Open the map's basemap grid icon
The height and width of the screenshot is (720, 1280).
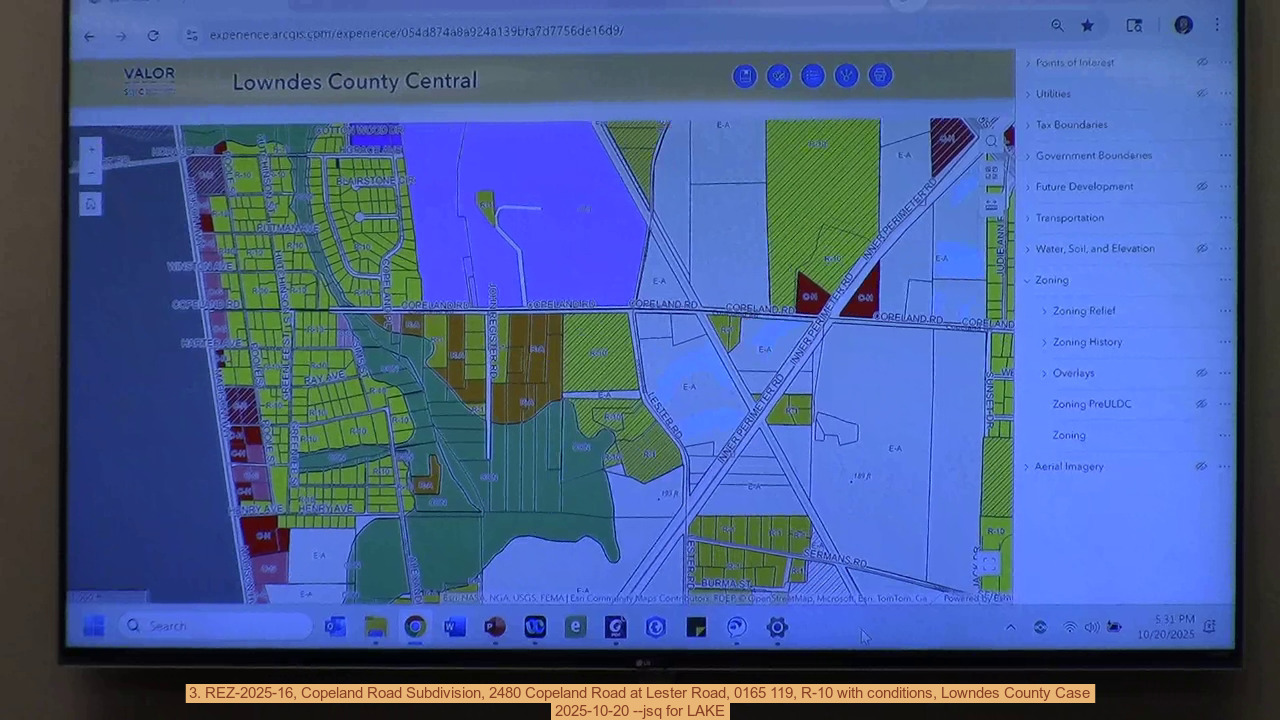coord(991,173)
